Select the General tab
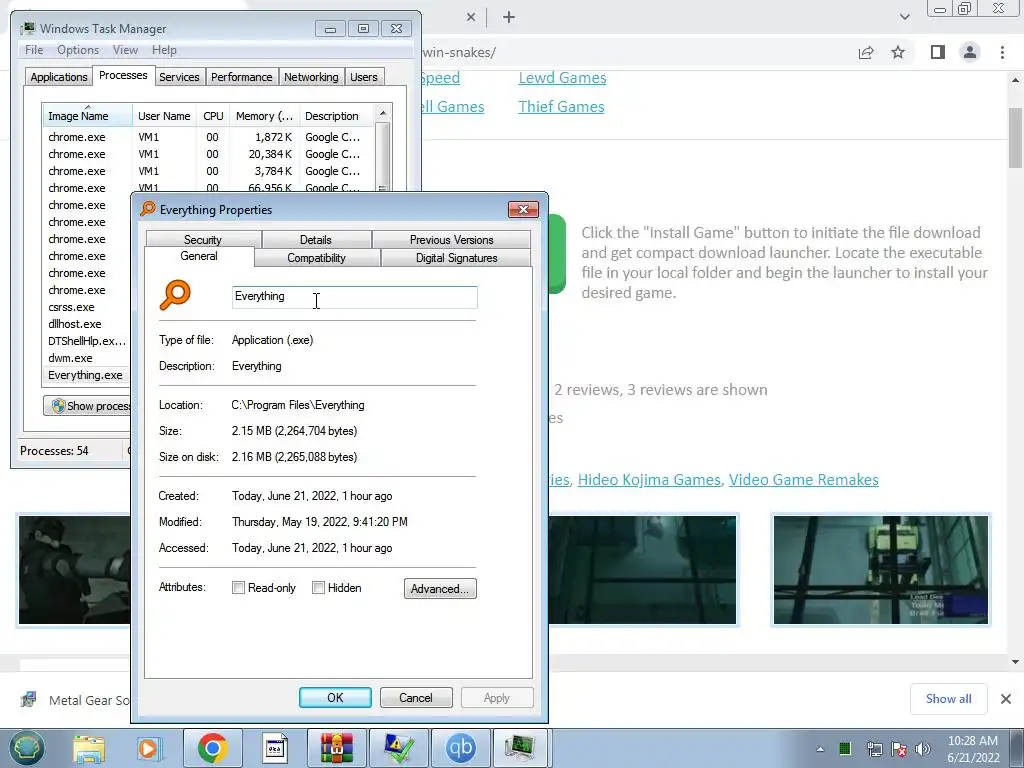1024x768 pixels. click(199, 257)
